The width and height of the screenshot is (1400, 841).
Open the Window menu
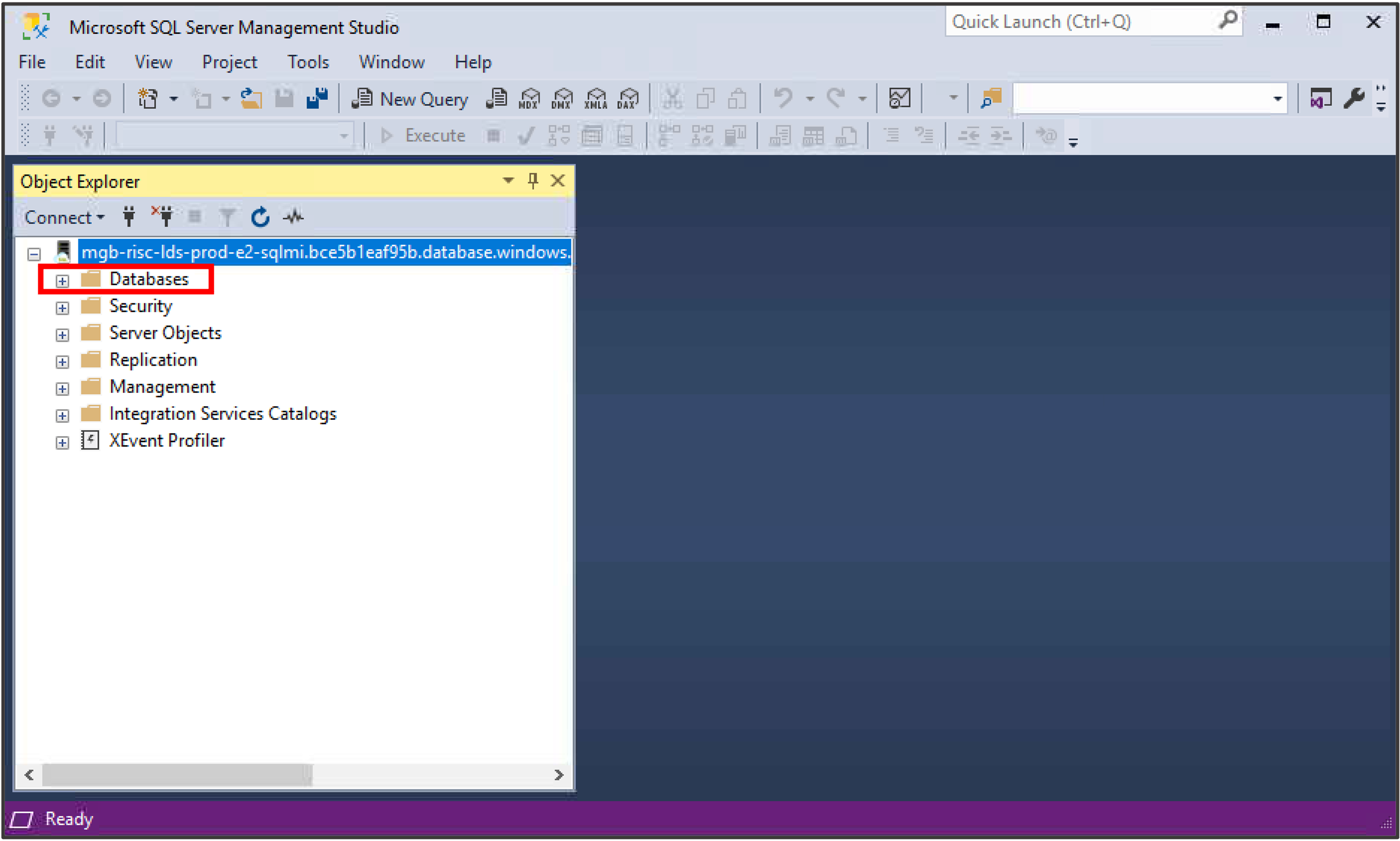(392, 62)
